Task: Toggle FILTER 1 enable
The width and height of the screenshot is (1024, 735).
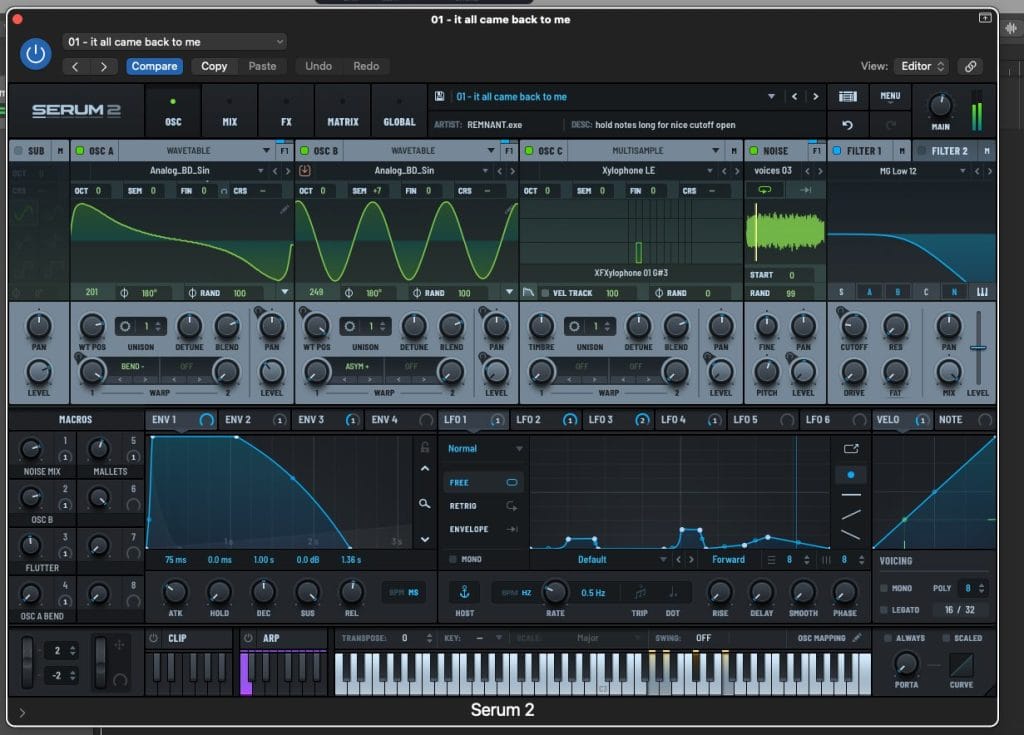Action: point(837,151)
